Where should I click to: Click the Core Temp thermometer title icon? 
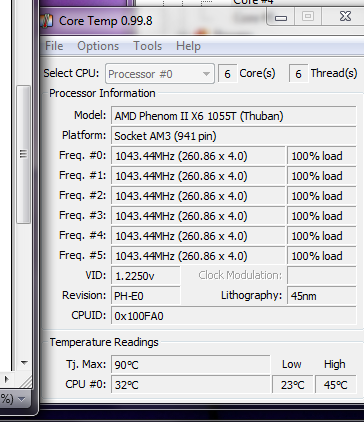tap(47, 21)
